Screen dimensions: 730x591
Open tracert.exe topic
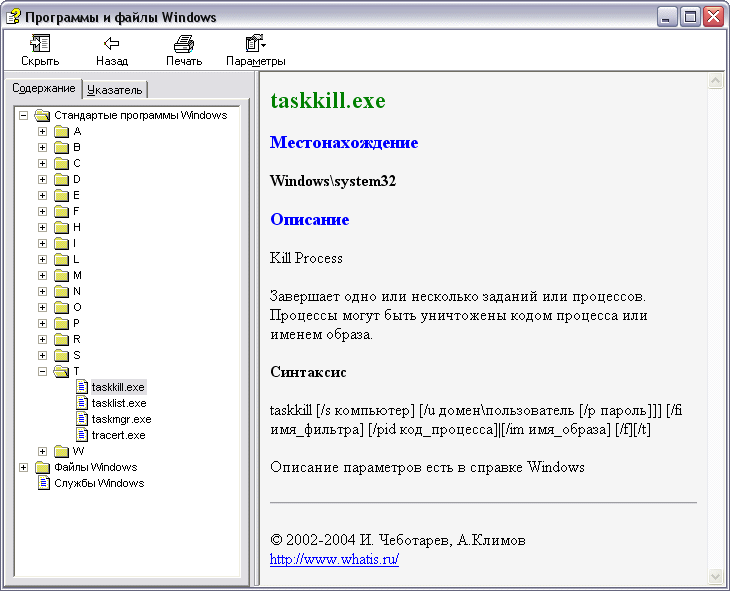click(x=119, y=435)
